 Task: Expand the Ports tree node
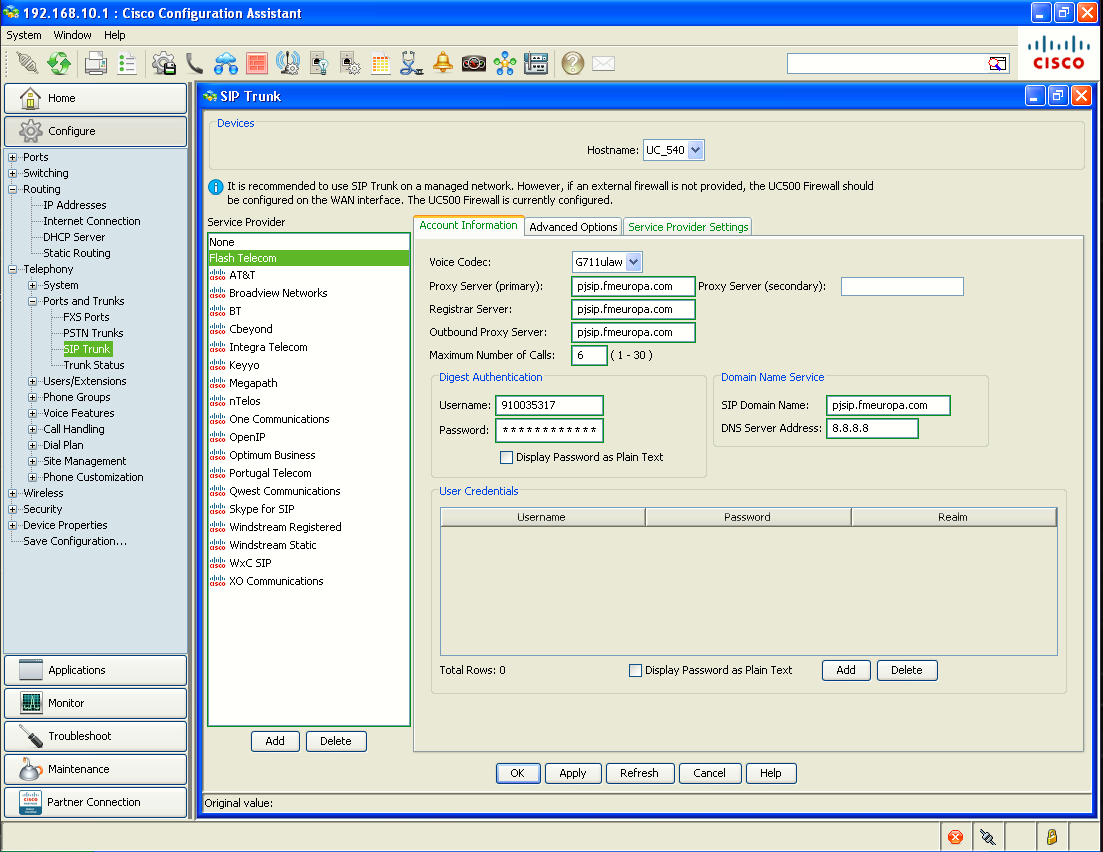(x=13, y=157)
